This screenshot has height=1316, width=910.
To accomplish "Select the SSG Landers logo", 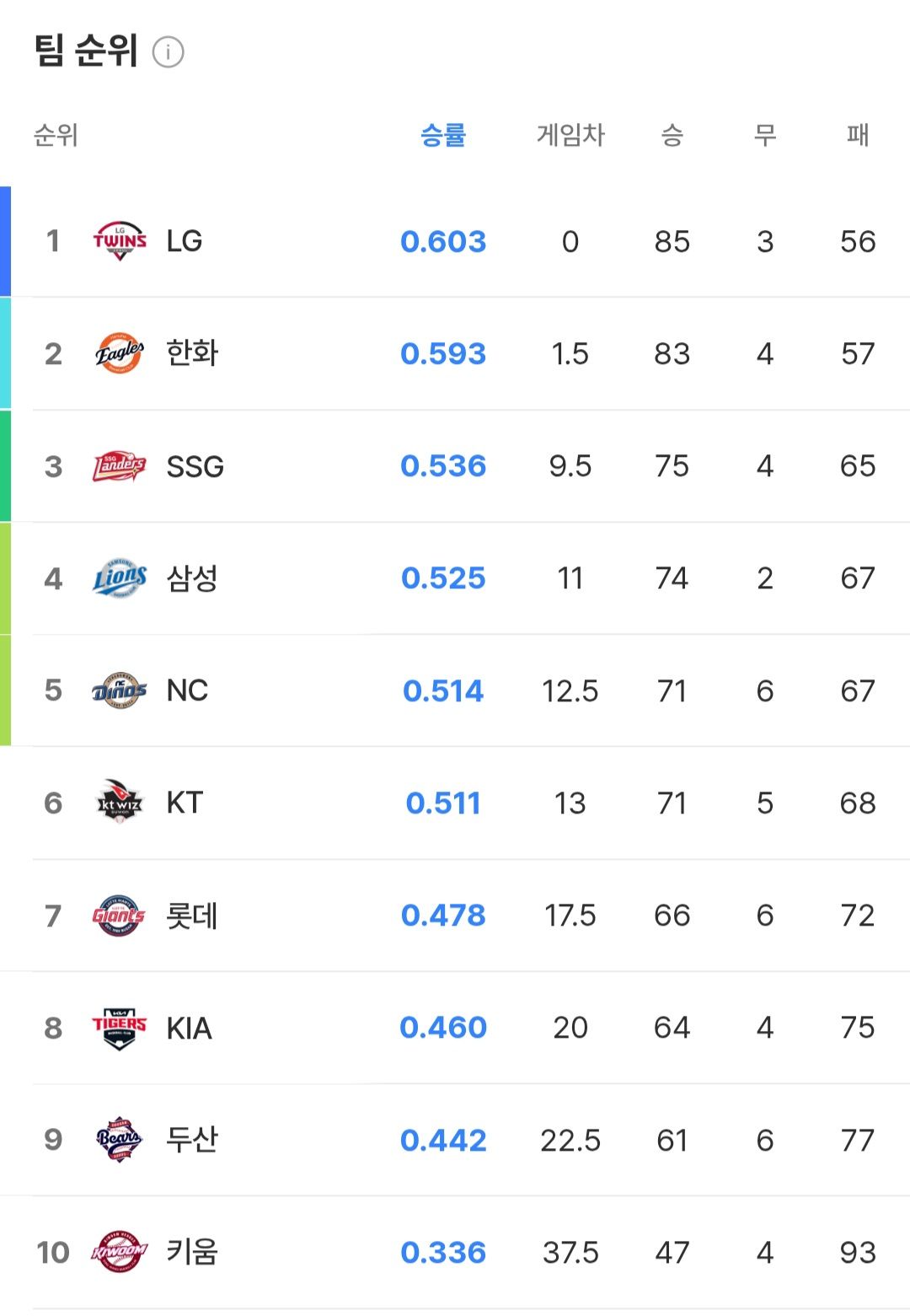I will tap(119, 466).
